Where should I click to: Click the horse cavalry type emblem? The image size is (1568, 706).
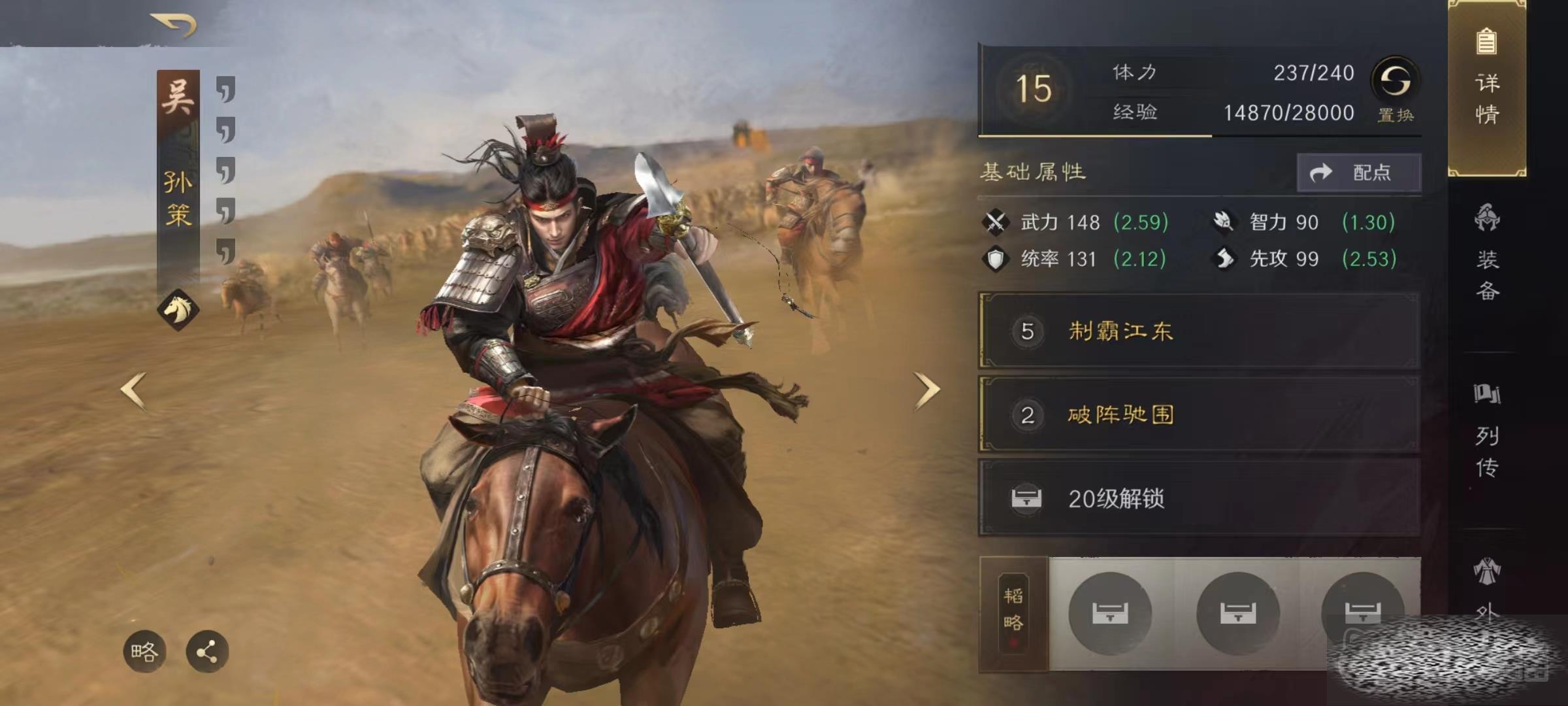click(178, 309)
